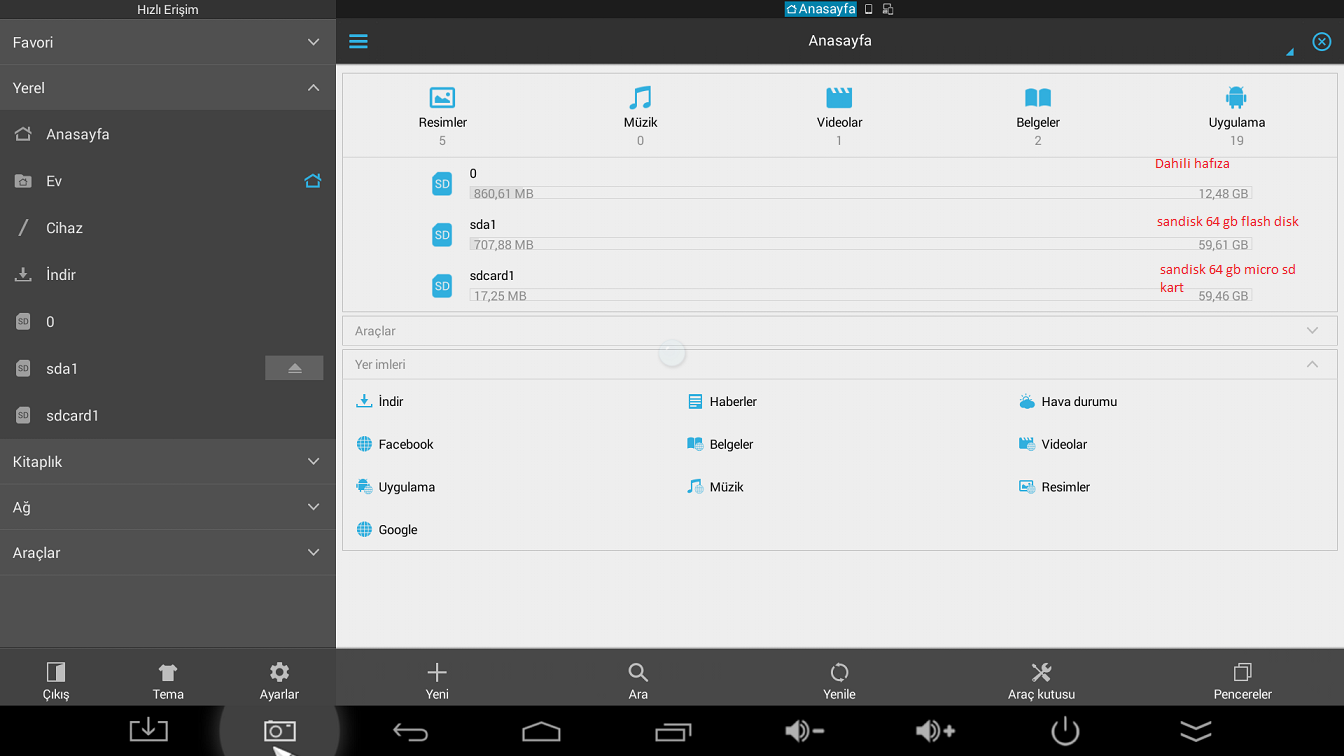The width and height of the screenshot is (1344, 756).
Task: Expand the Favori section
Action: click(167, 42)
